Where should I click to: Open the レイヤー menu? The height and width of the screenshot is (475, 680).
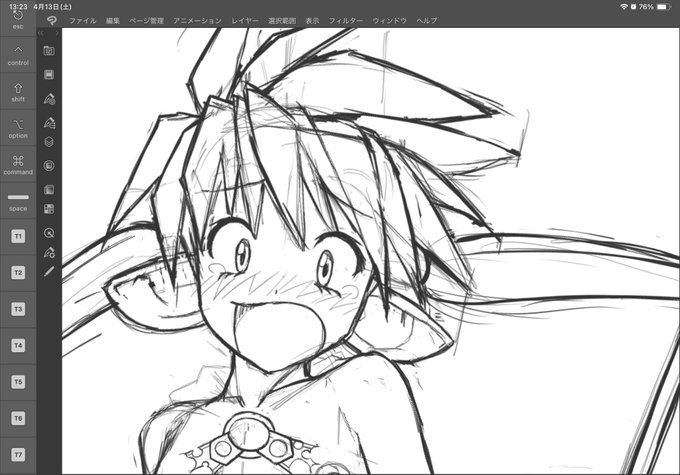point(245,20)
